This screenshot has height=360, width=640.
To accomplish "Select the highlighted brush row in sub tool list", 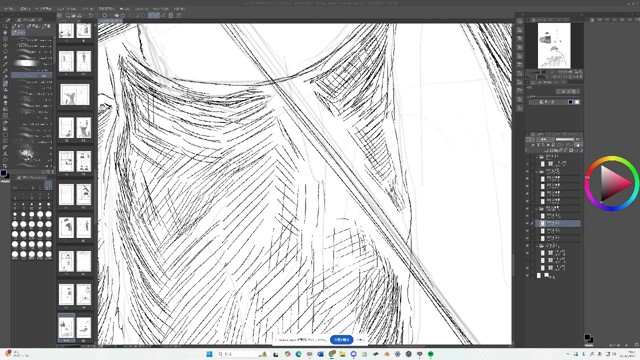I will [32, 76].
